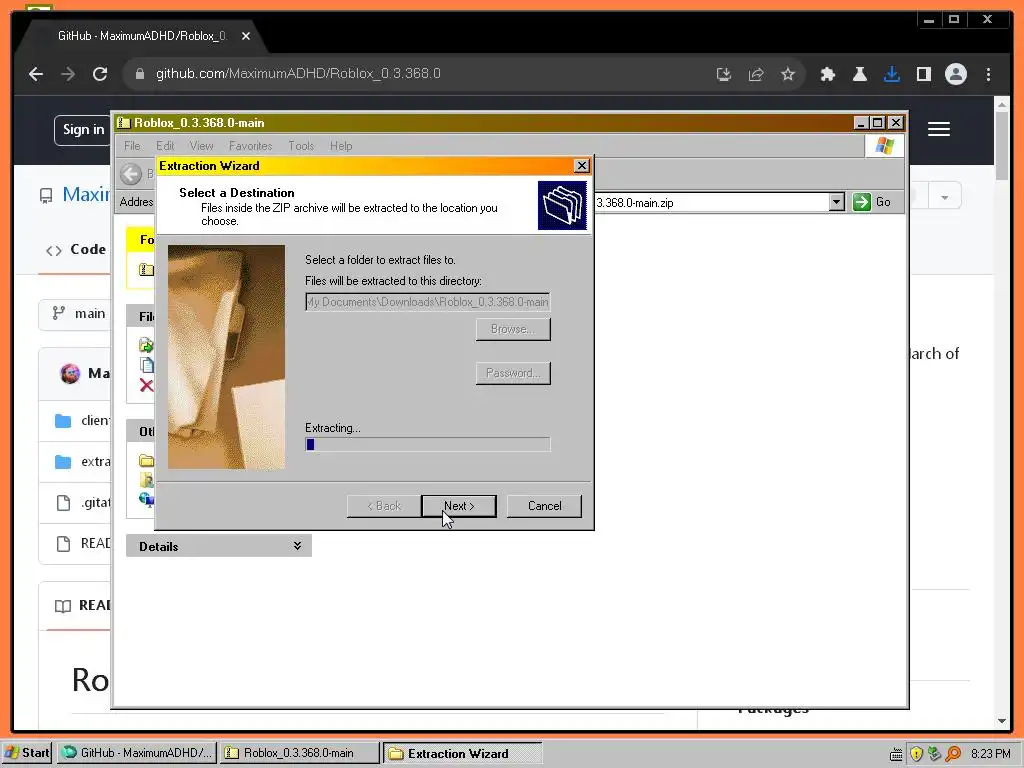Click the 8:23 PM taskbar clock
This screenshot has height=768, width=1024.
click(x=991, y=754)
